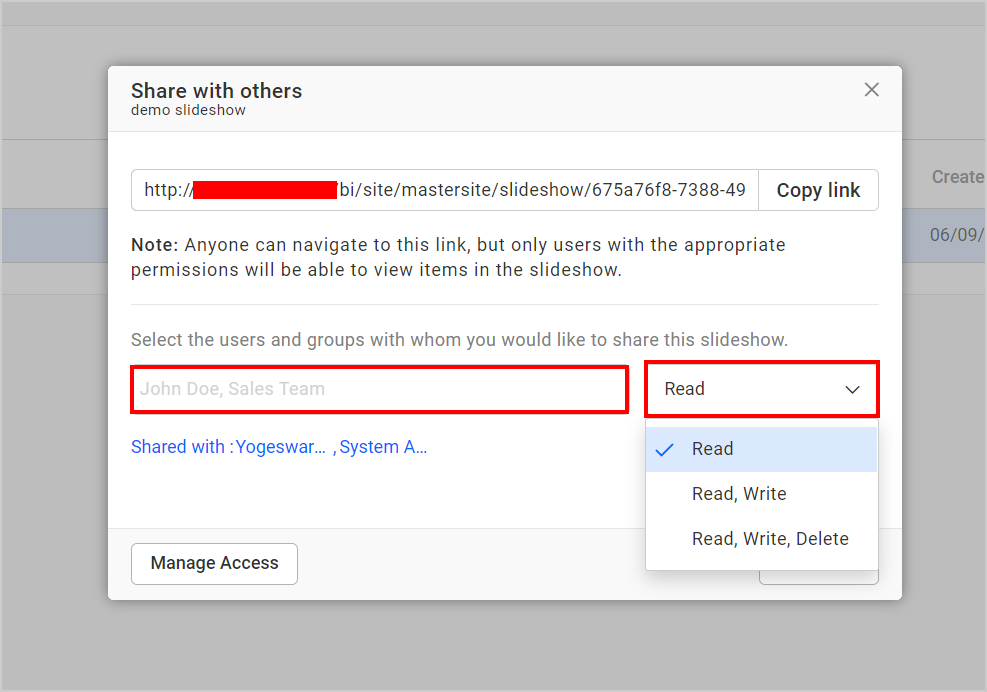Focus the John Doe, Sales Team input
The width and height of the screenshot is (987, 692).
pyautogui.click(x=380, y=389)
